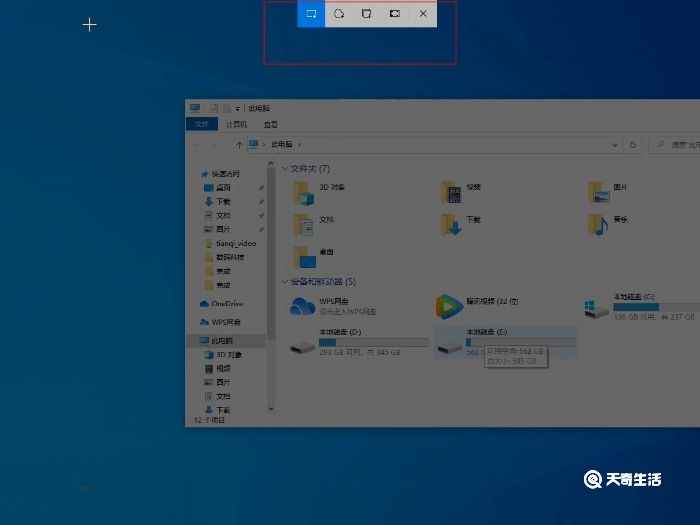Image resolution: width=700 pixels, height=525 pixels.
Task: Choose the Window Snip mode
Action: click(x=367, y=14)
